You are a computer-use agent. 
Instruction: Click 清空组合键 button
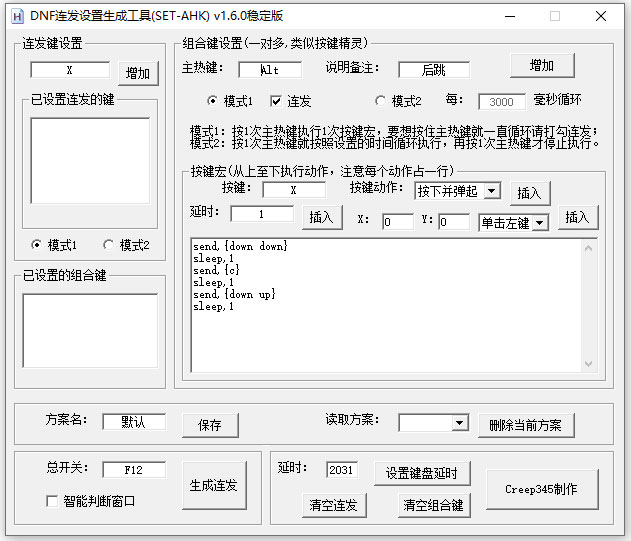[434, 505]
